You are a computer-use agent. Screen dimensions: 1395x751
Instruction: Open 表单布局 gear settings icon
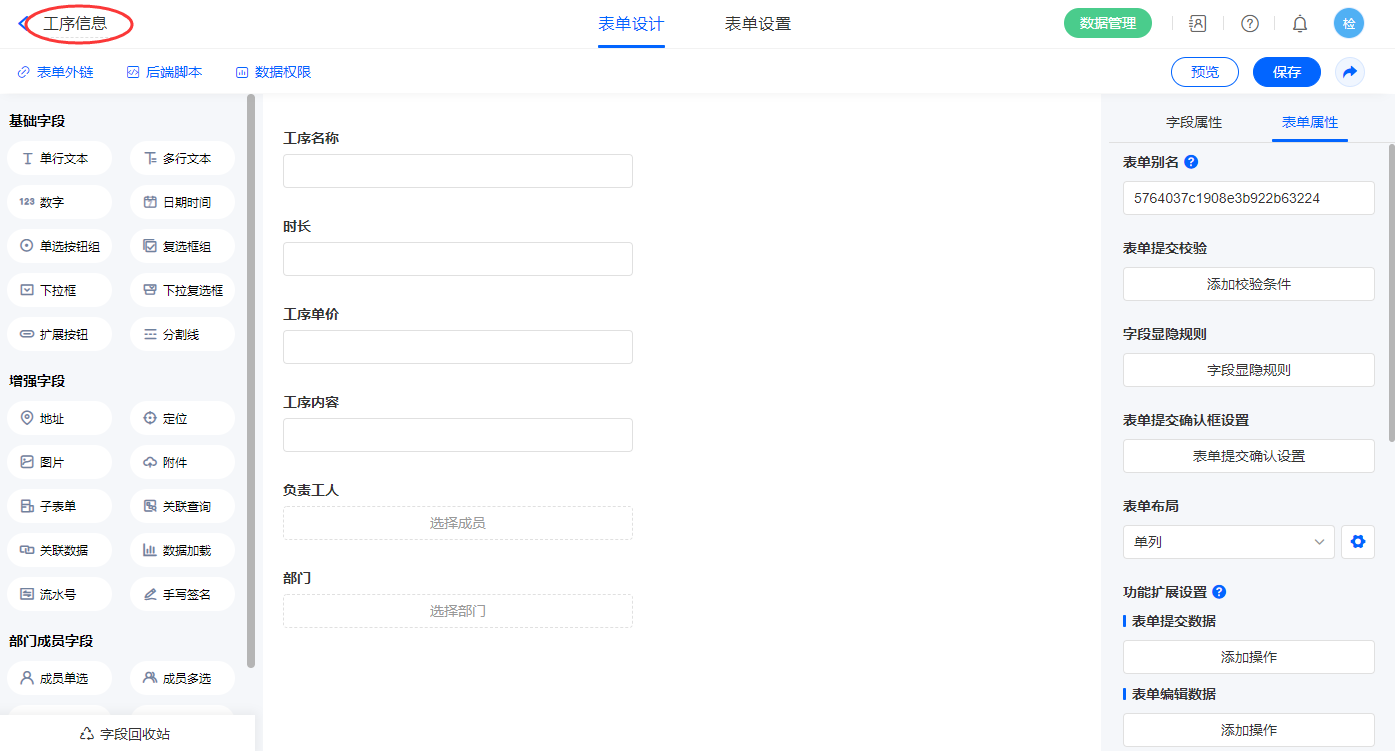(x=1357, y=542)
